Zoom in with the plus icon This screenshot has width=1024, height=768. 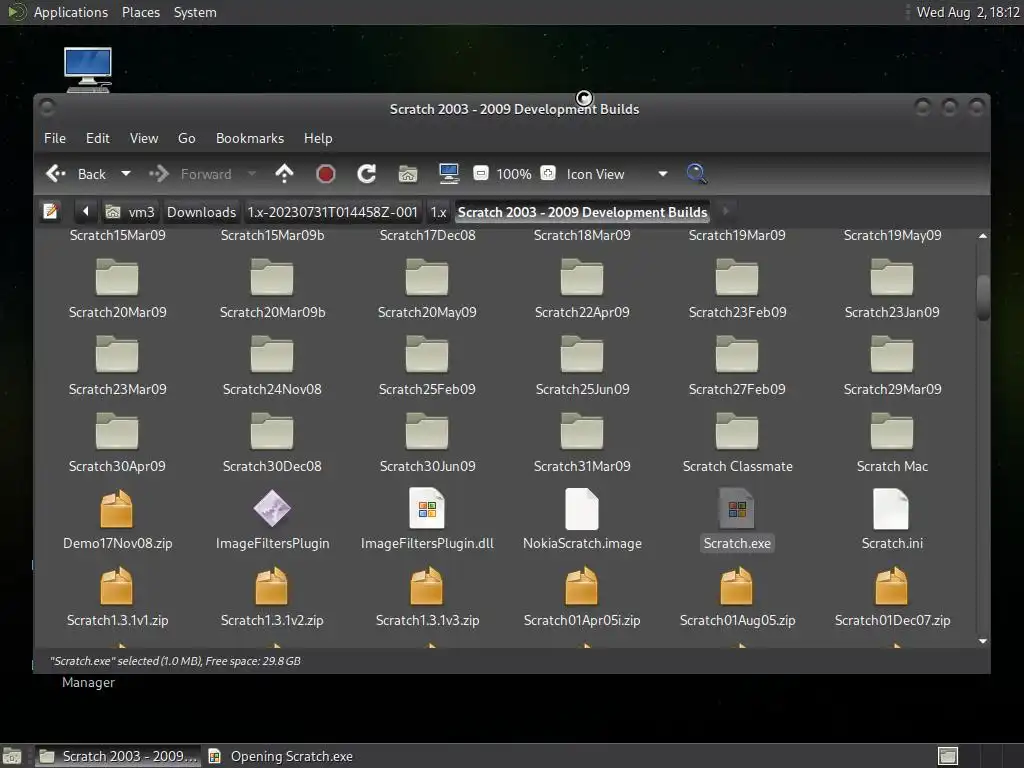pos(548,173)
